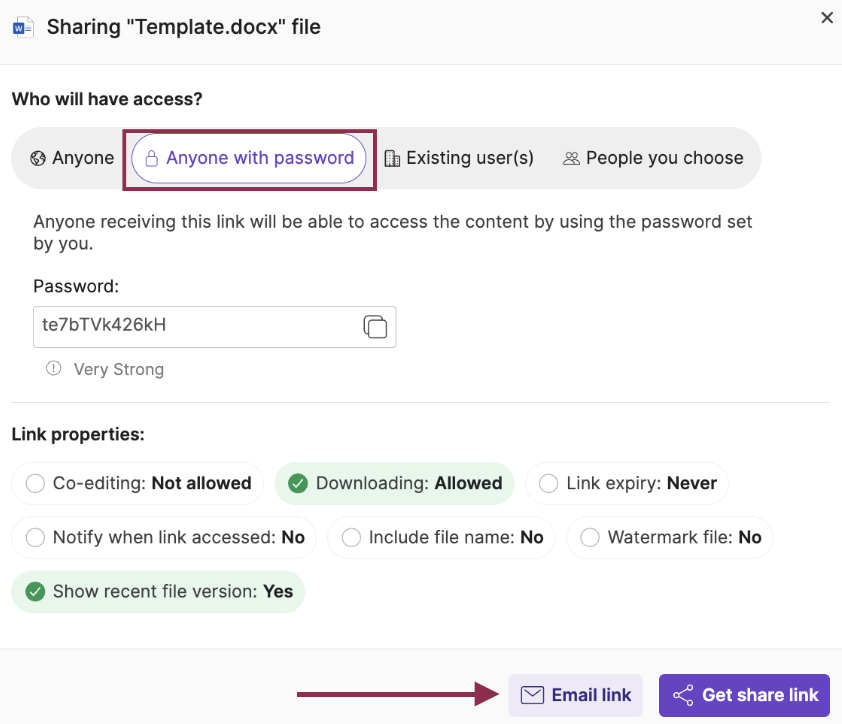Click the building icon for existing users
The height and width of the screenshot is (724, 842).
(392, 158)
